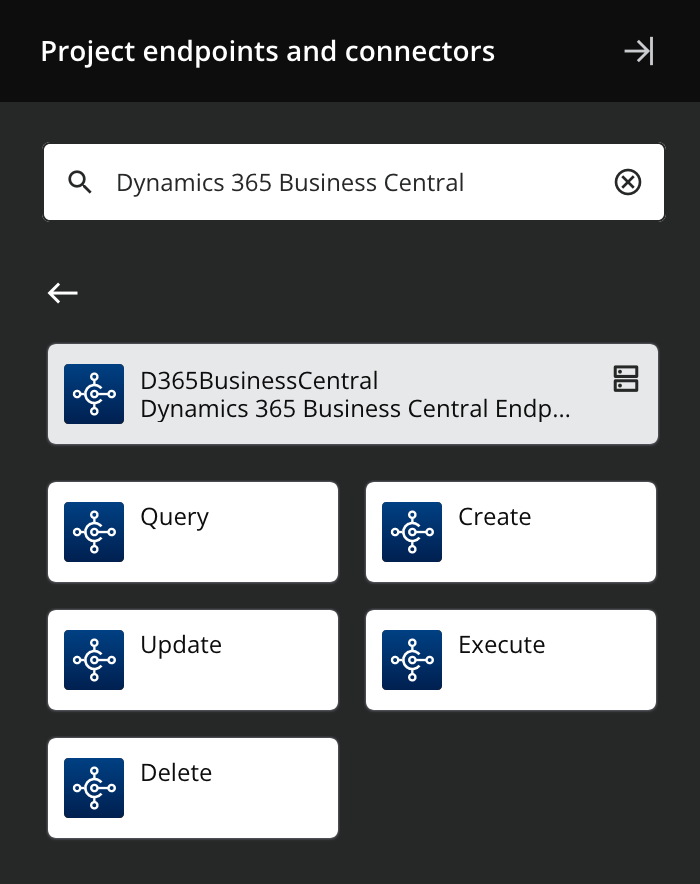Image resolution: width=700 pixels, height=884 pixels.
Task: Open the D365BusinessCentral endpoint card
Action: 352,394
